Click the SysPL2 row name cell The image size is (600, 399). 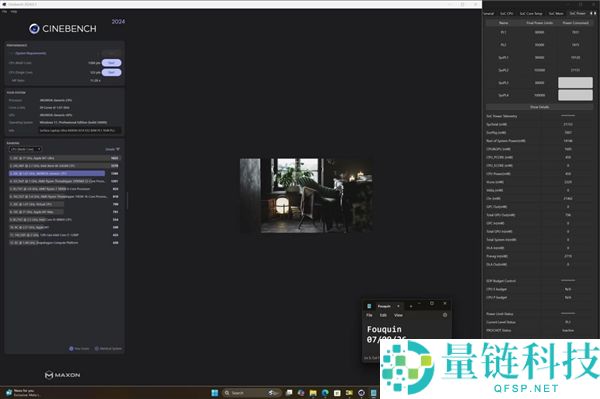(504, 70)
